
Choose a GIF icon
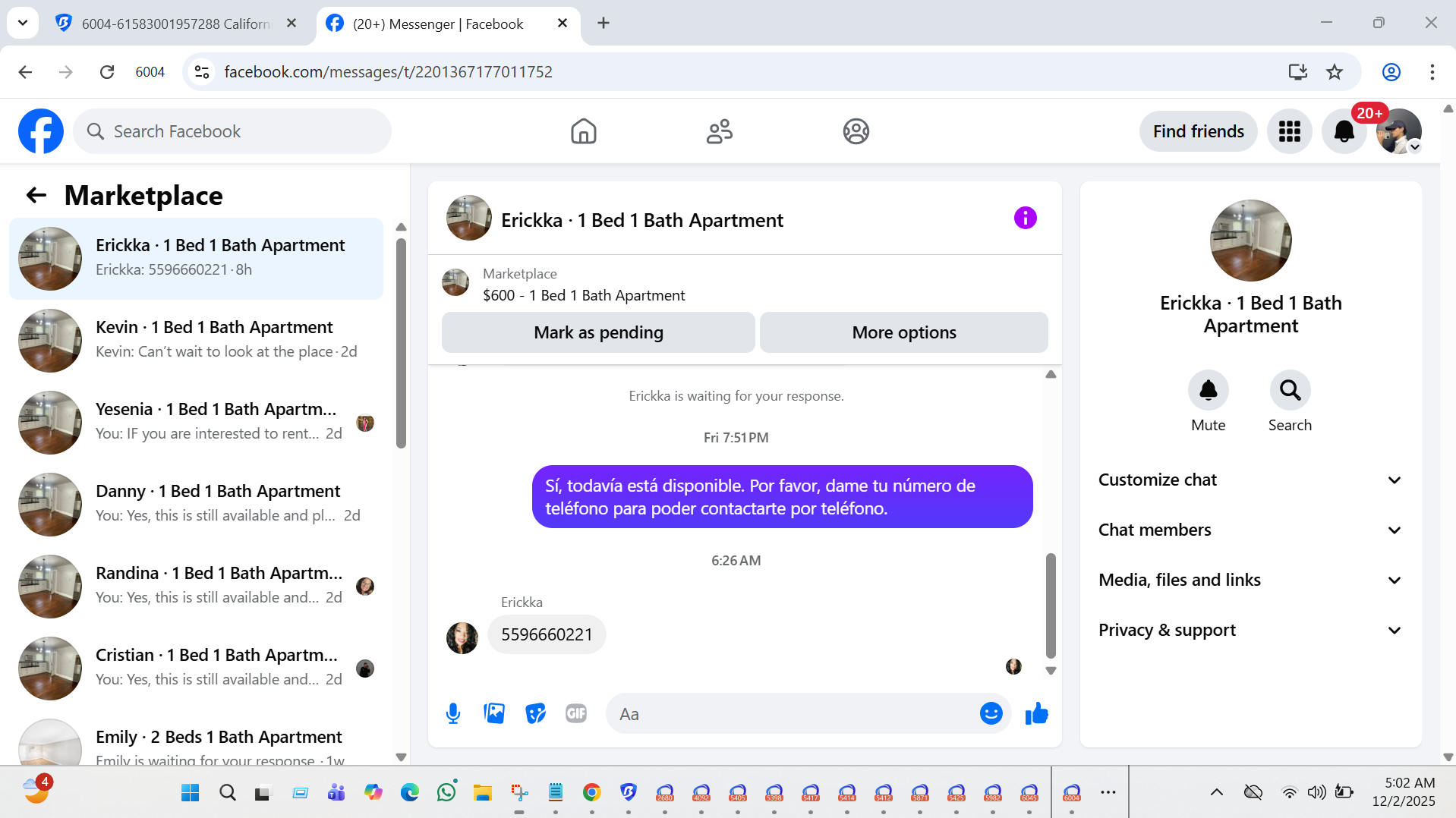click(576, 713)
